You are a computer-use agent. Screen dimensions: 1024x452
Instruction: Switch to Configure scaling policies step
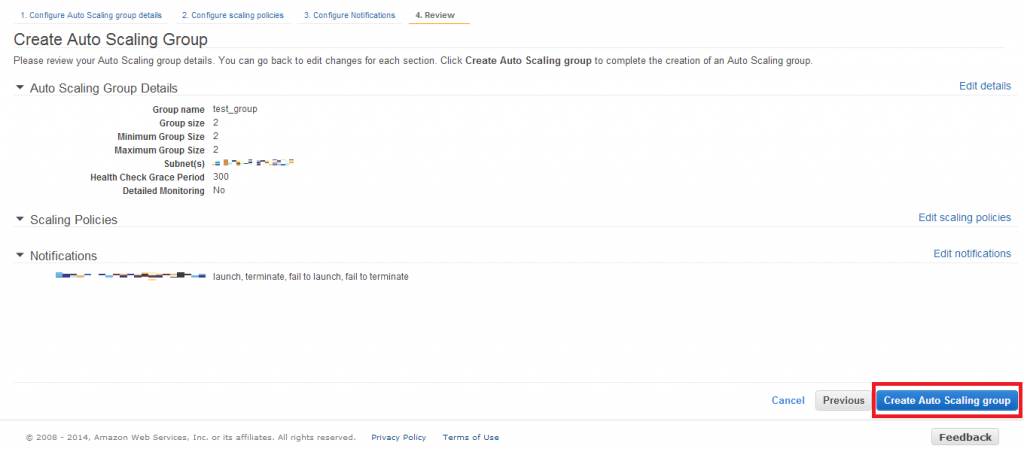tap(232, 15)
